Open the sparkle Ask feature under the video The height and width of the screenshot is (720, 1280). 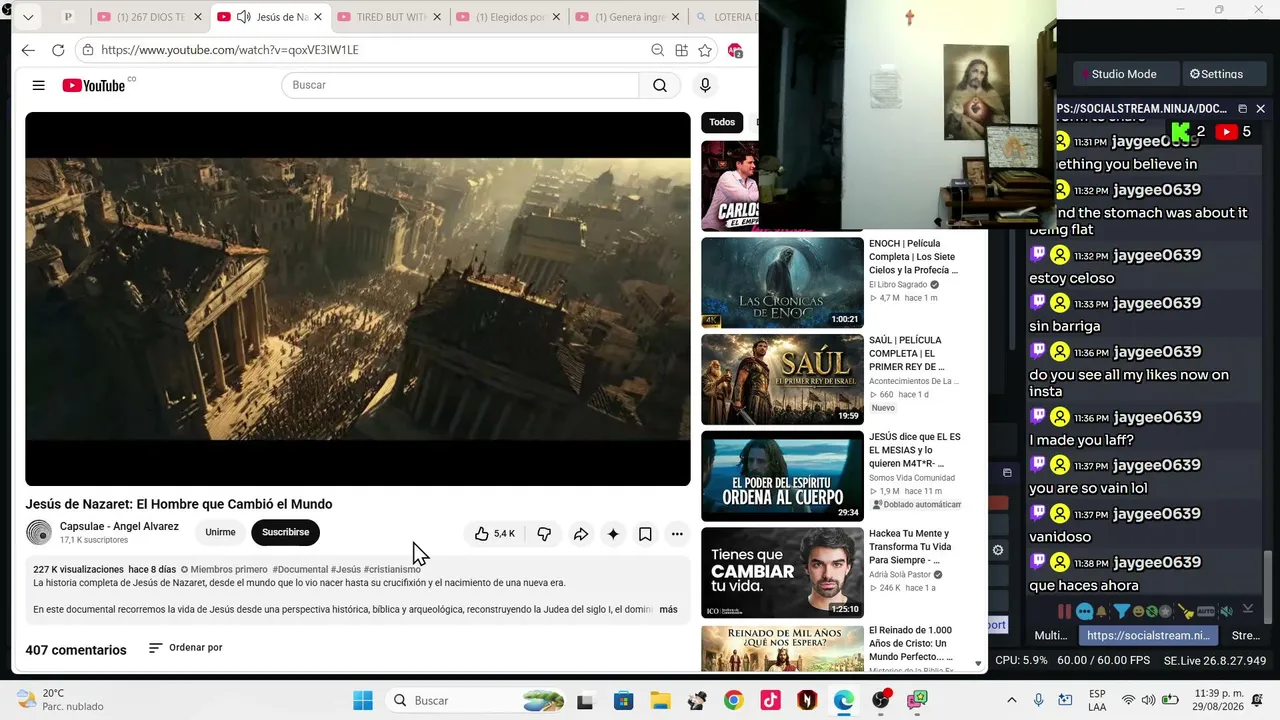coord(613,534)
